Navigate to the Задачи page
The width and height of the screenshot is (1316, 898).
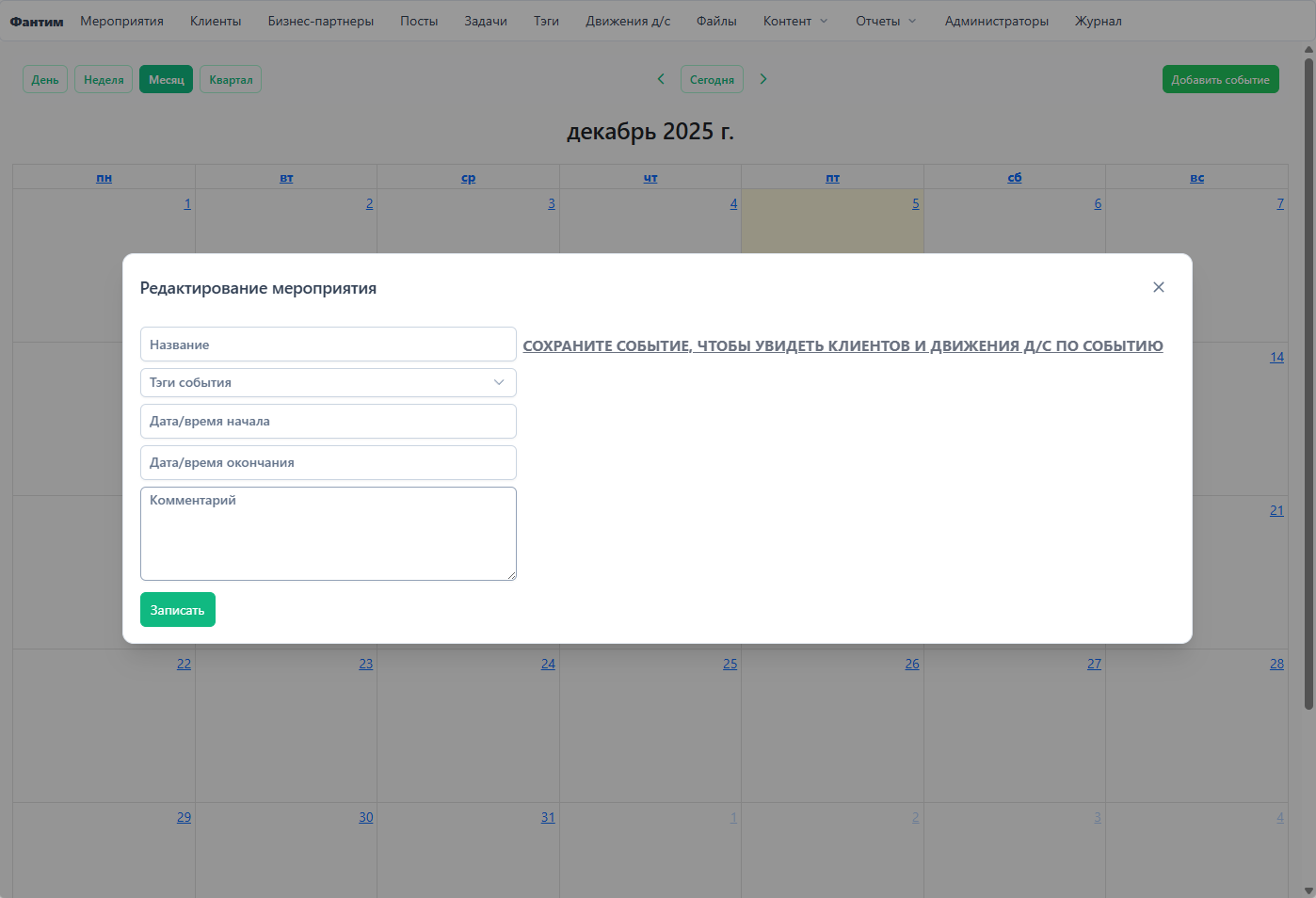click(486, 20)
